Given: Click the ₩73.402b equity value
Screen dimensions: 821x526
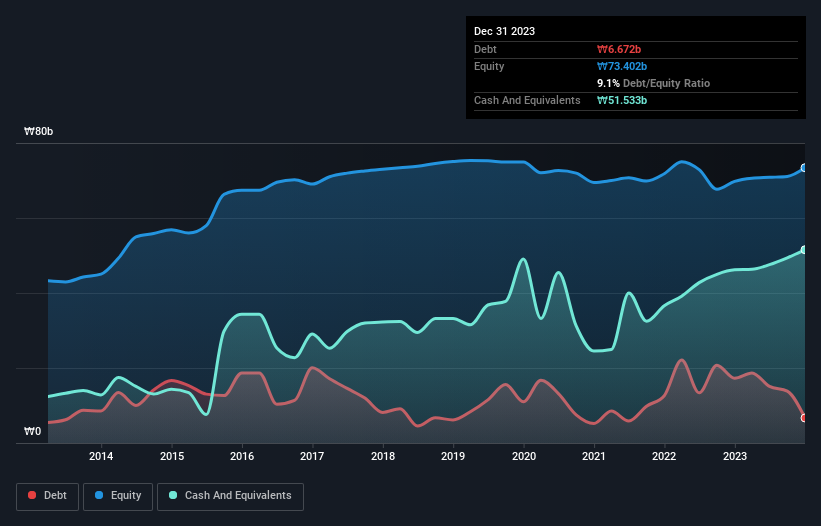Looking at the screenshot, I should [x=622, y=66].
